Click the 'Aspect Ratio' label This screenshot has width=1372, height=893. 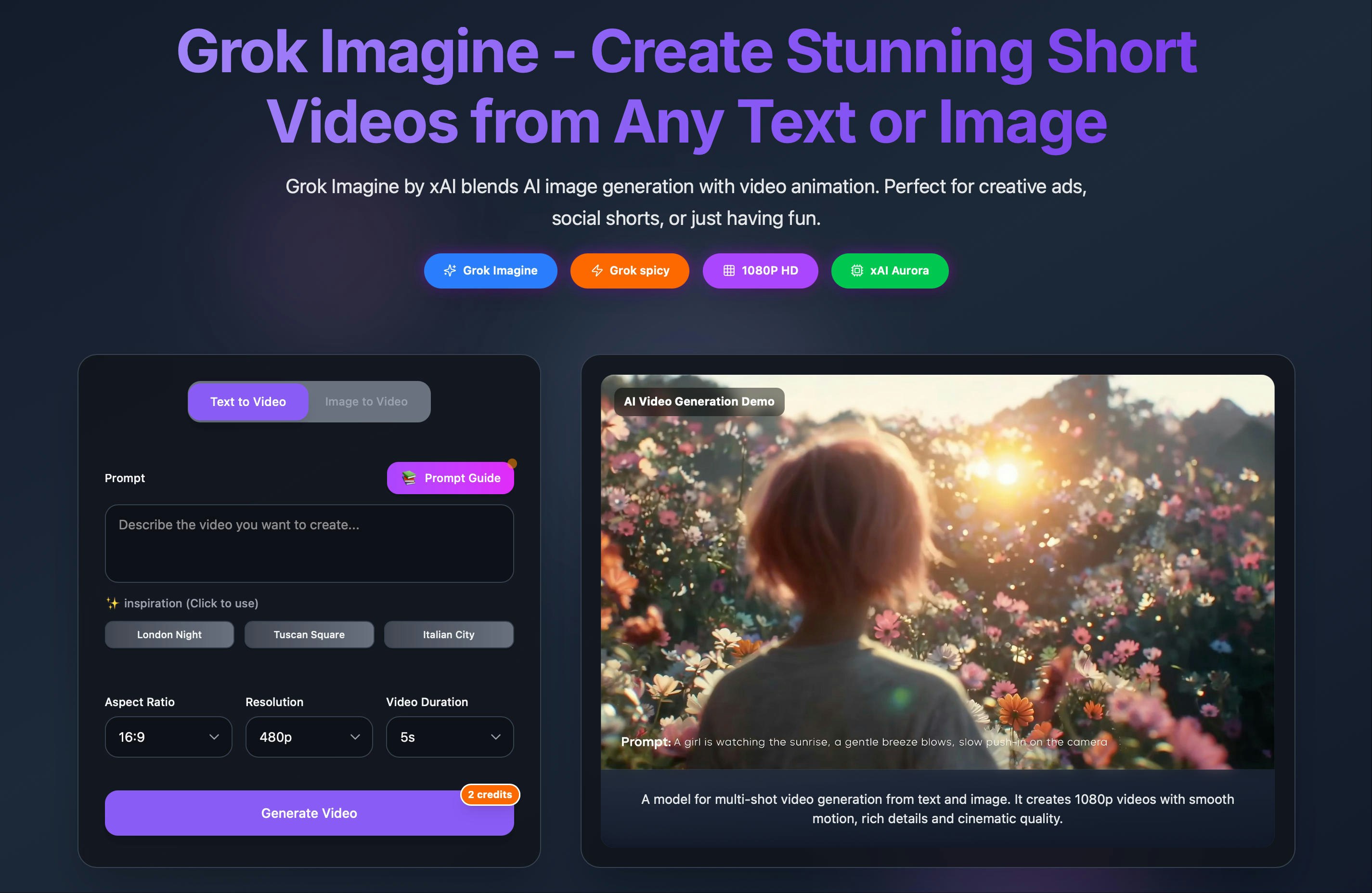(140, 702)
